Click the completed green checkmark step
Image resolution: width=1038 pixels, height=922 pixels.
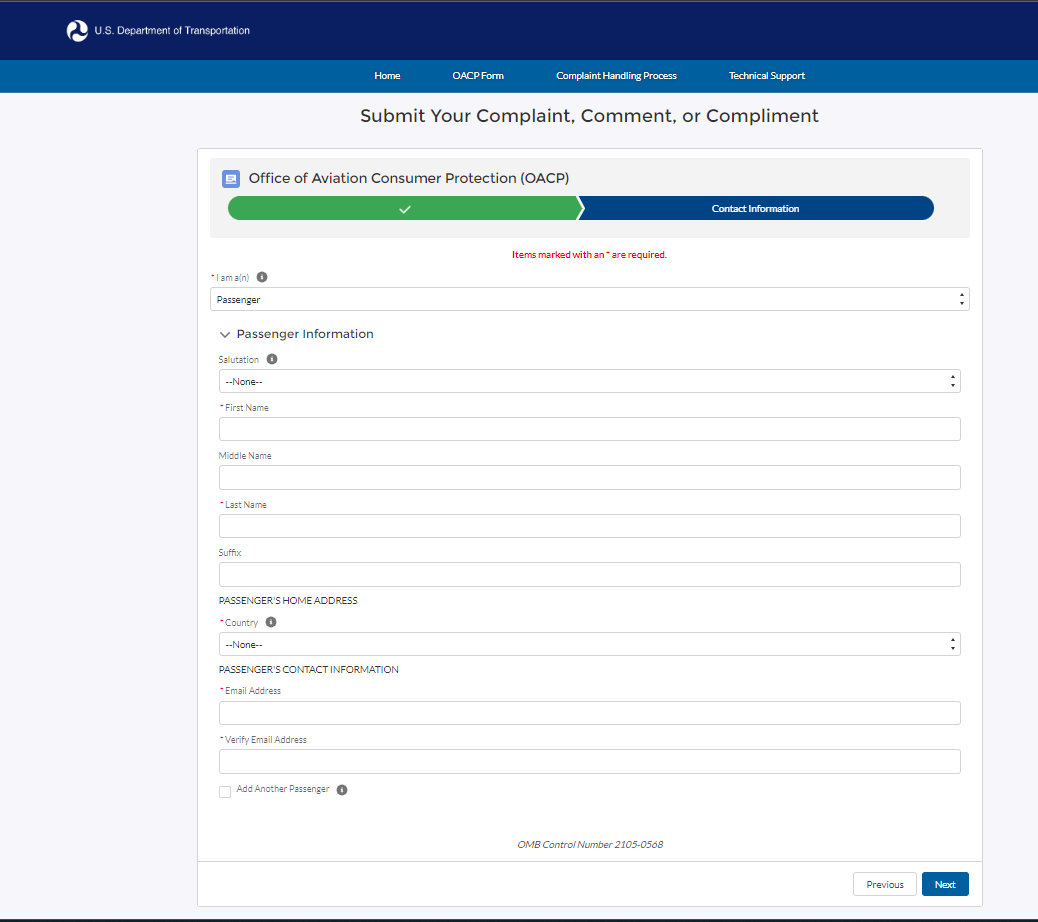(404, 209)
